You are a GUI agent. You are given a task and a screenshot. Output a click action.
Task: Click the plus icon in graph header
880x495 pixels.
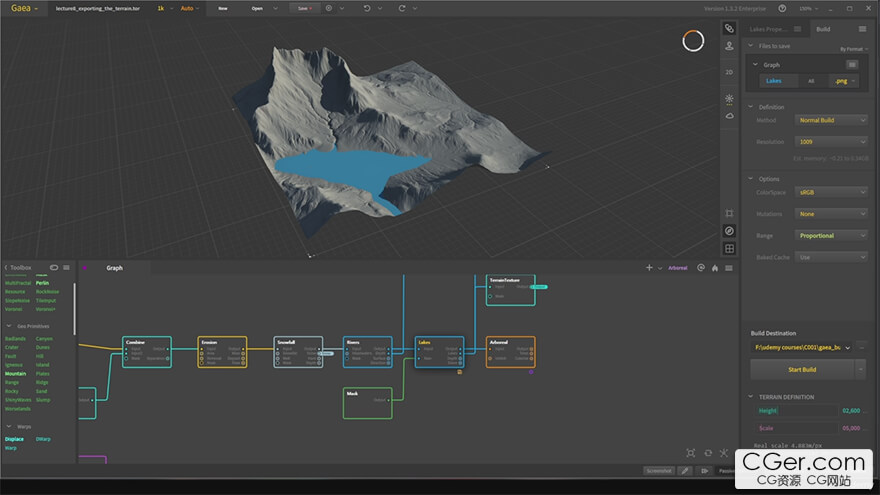coord(649,268)
